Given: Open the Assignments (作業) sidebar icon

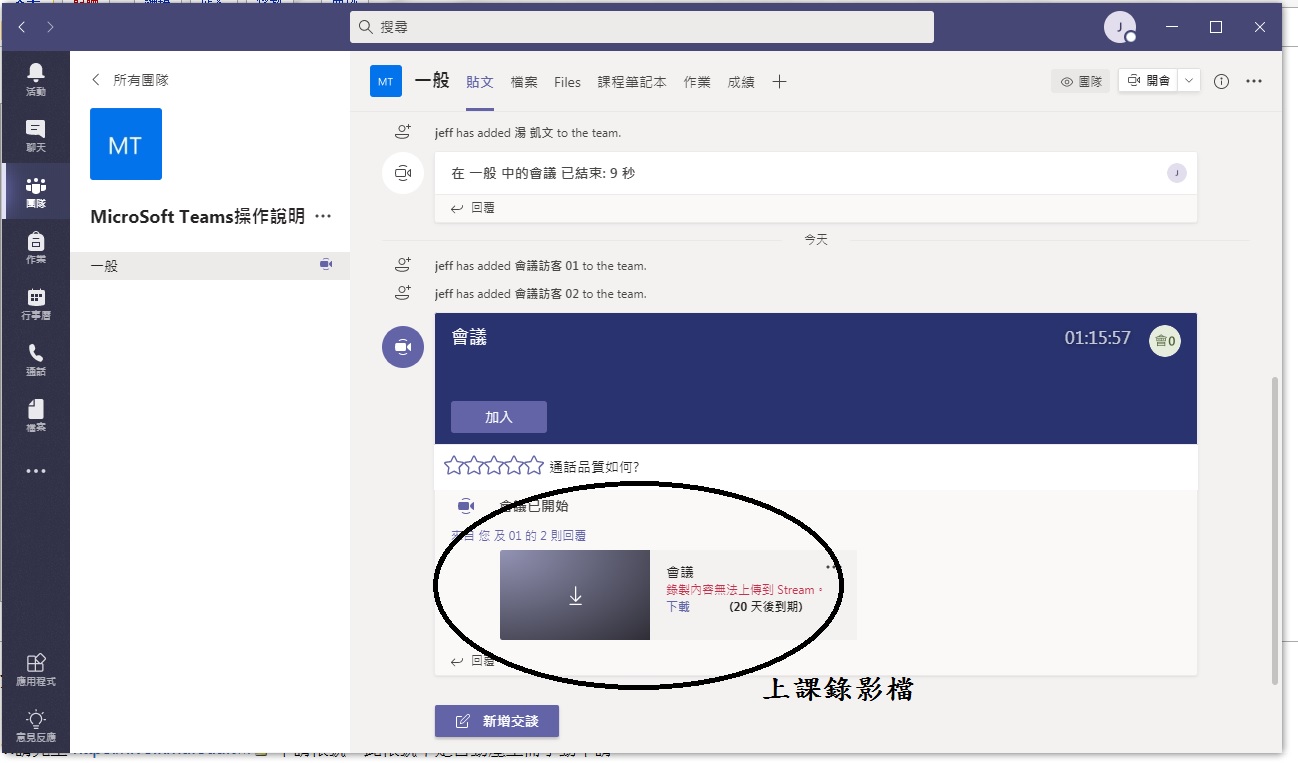Looking at the screenshot, I should point(35,247).
